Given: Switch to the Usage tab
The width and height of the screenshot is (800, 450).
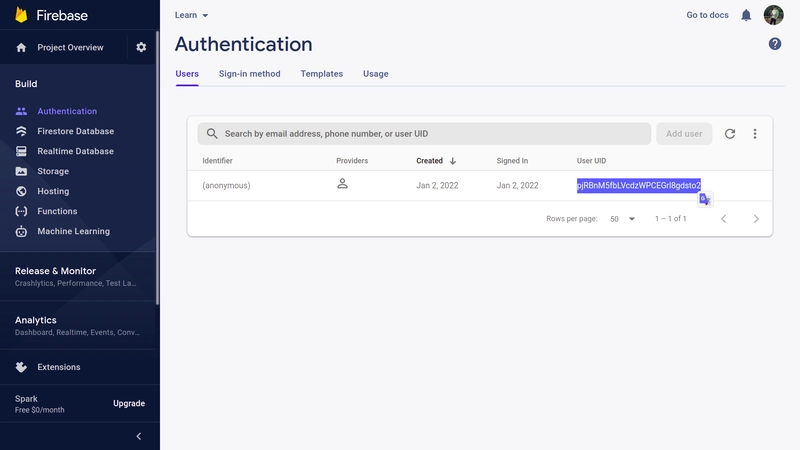Looking at the screenshot, I should (376, 74).
